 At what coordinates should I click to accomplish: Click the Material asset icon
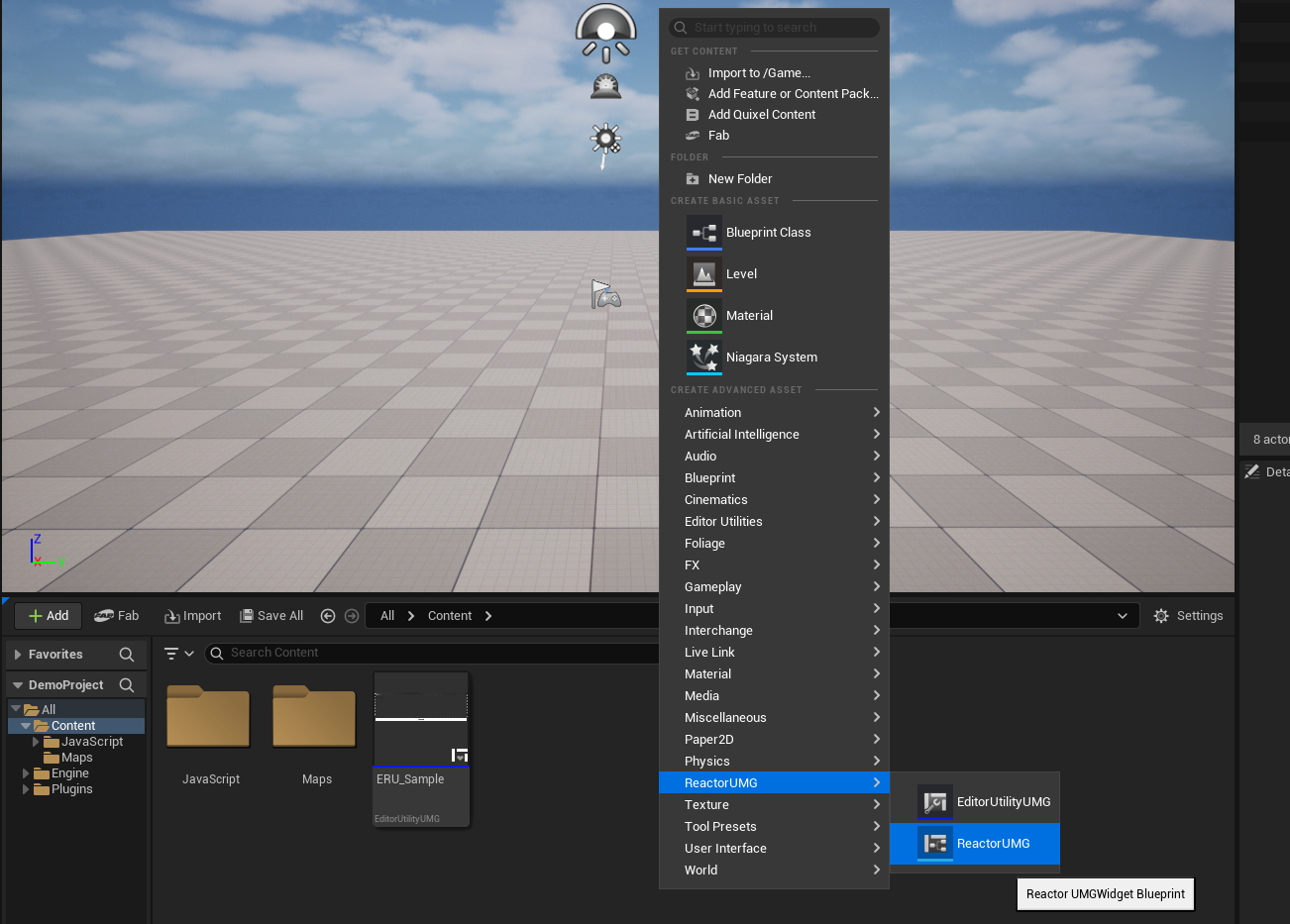(x=704, y=316)
